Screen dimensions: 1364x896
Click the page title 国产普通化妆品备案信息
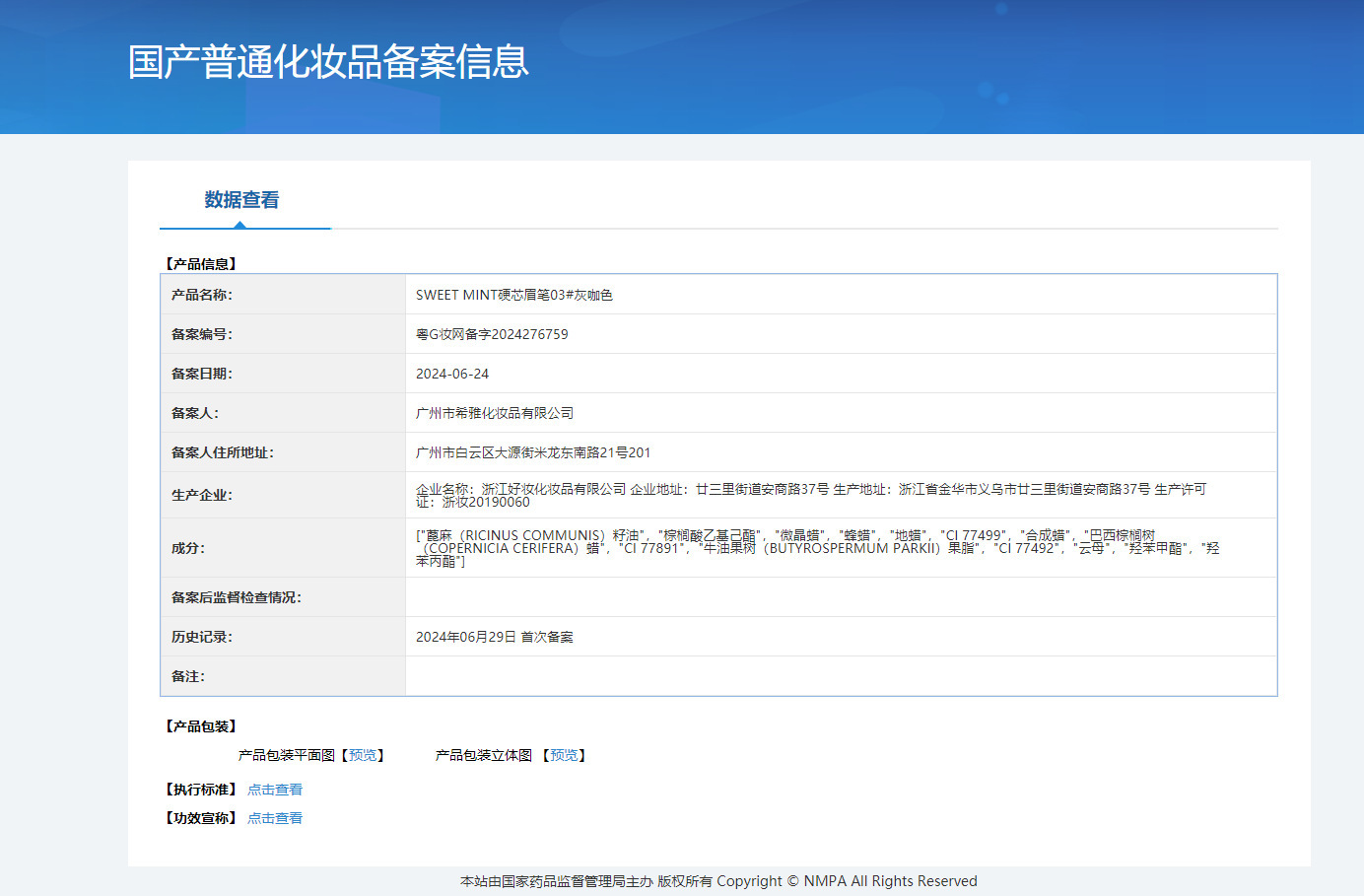tap(328, 62)
